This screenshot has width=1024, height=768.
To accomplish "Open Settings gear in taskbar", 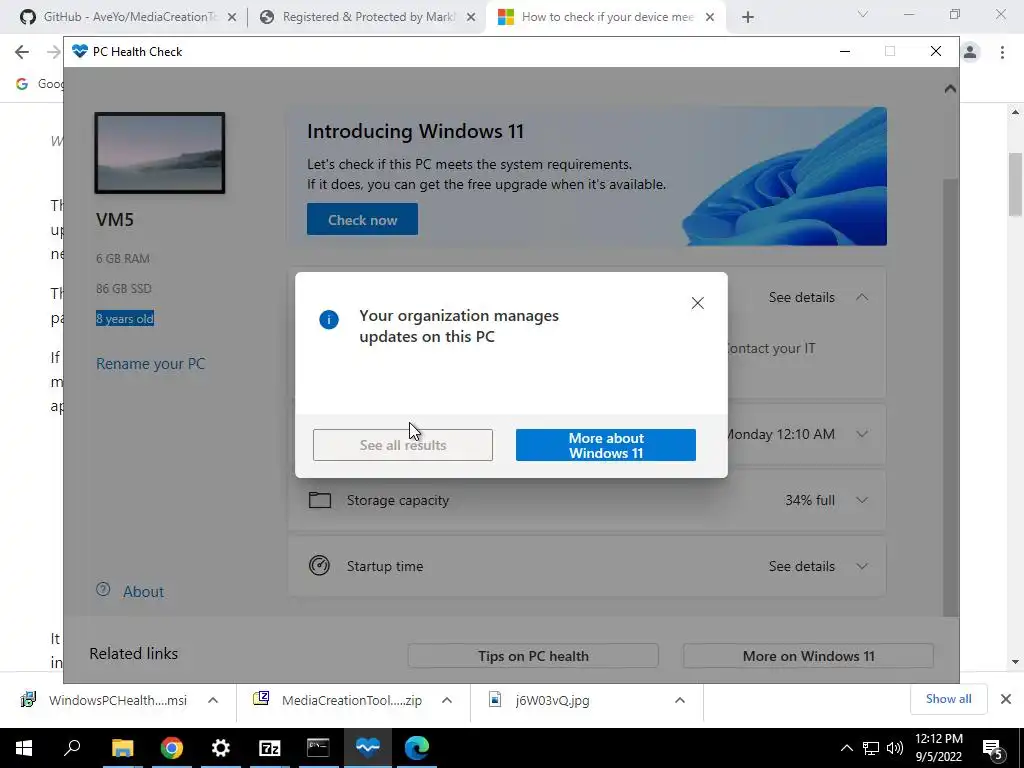I will click(221, 748).
